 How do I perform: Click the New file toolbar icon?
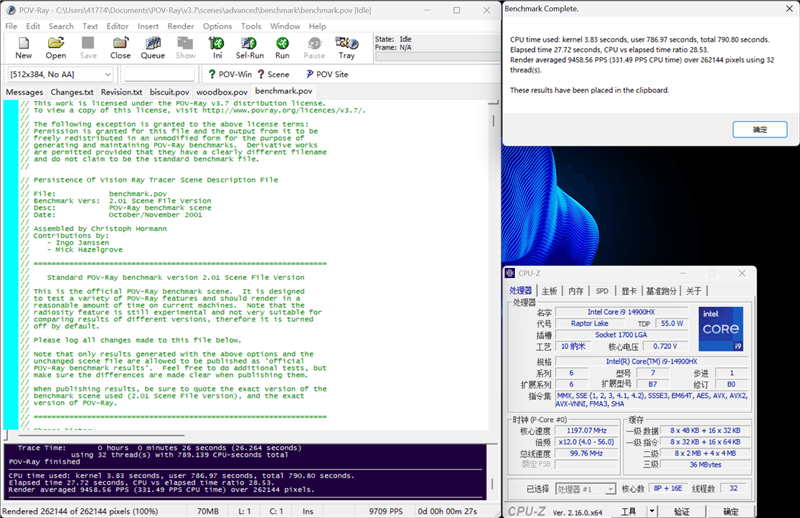click(x=24, y=47)
